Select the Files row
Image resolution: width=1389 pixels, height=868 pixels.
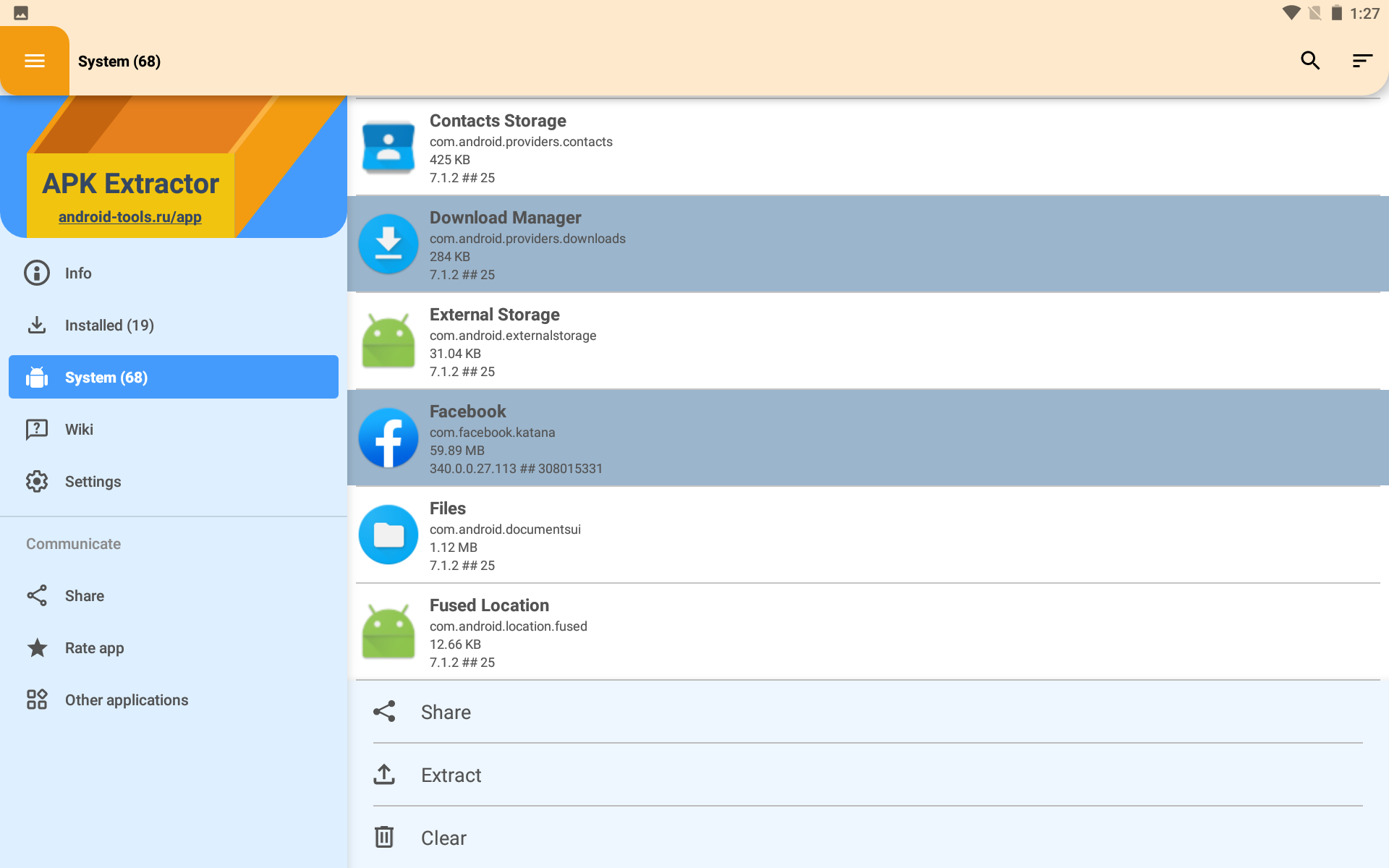868,535
